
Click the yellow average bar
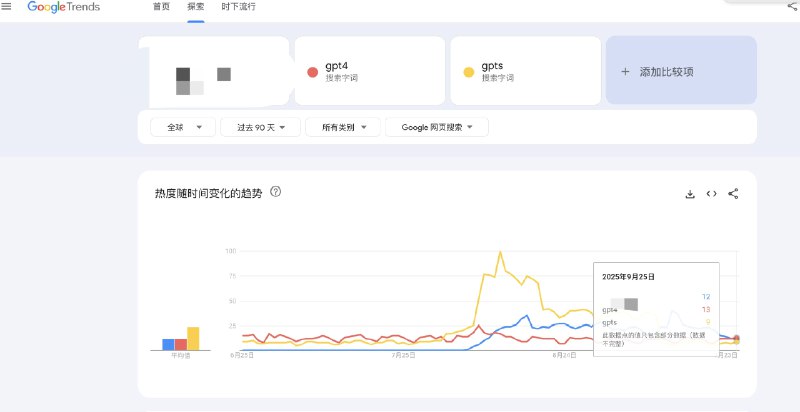tap(193, 339)
